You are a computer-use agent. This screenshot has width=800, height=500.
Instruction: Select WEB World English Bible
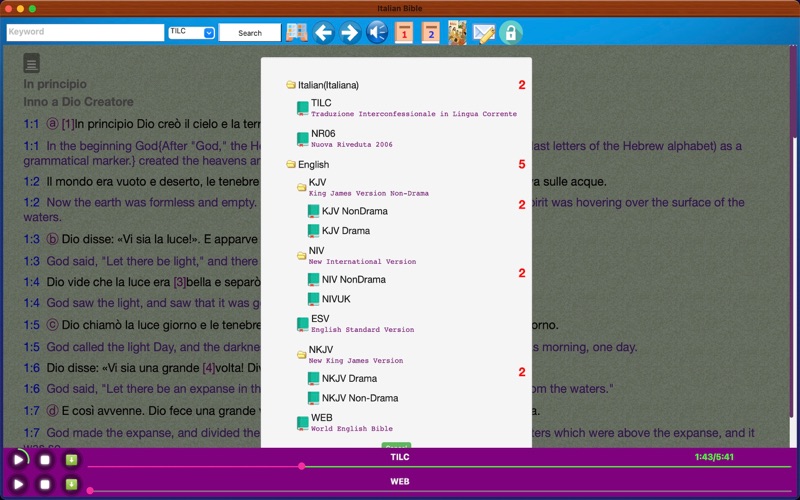345,422
